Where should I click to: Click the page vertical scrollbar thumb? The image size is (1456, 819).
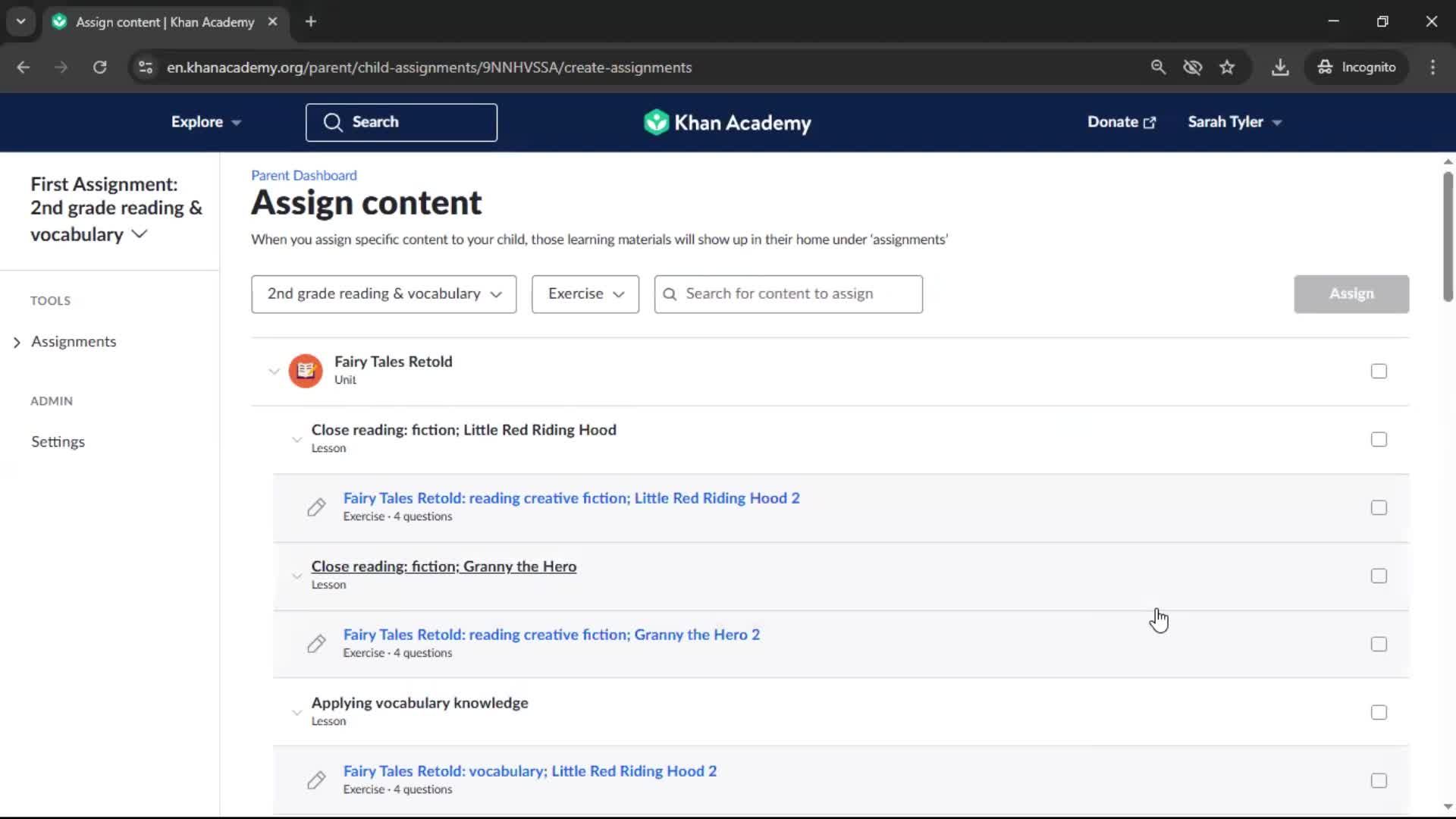(1448, 237)
